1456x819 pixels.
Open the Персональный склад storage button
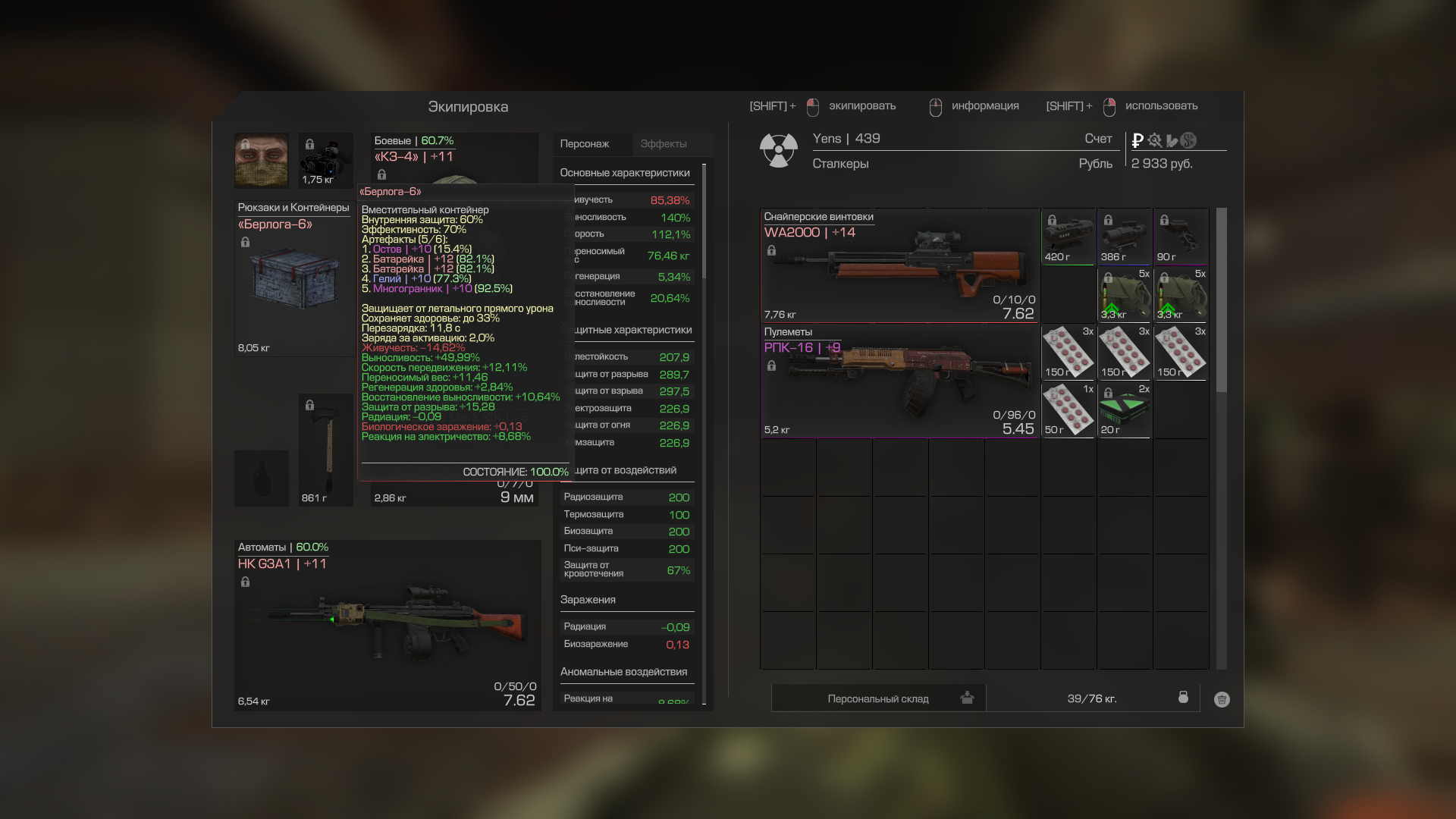tap(878, 698)
